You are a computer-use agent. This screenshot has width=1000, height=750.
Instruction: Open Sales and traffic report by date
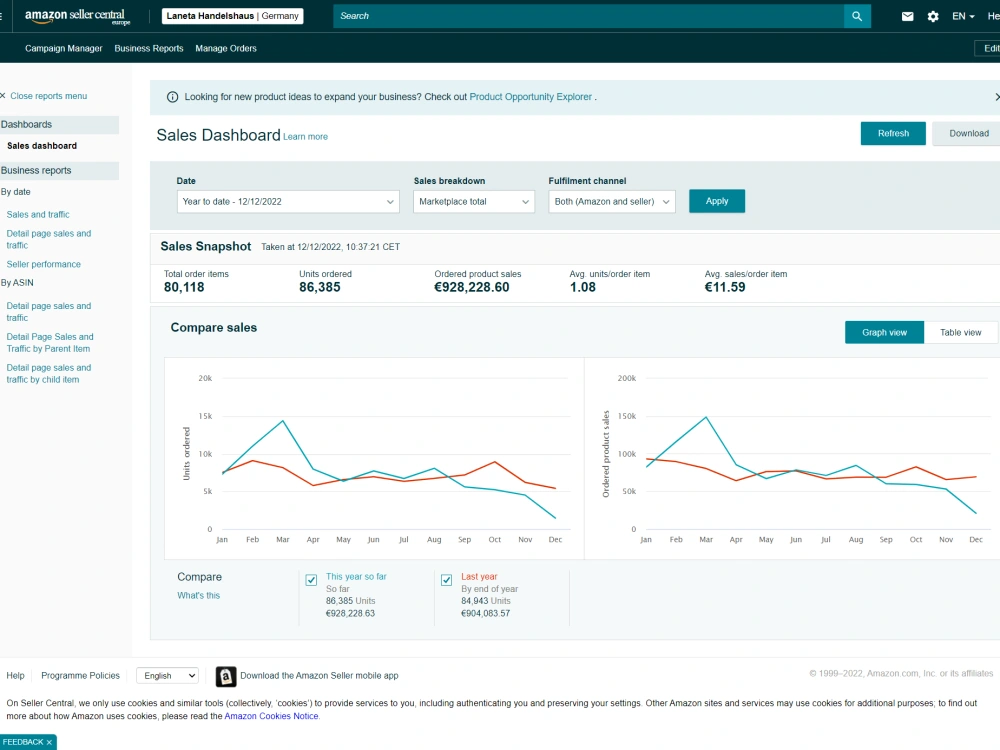click(x=38, y=214)
